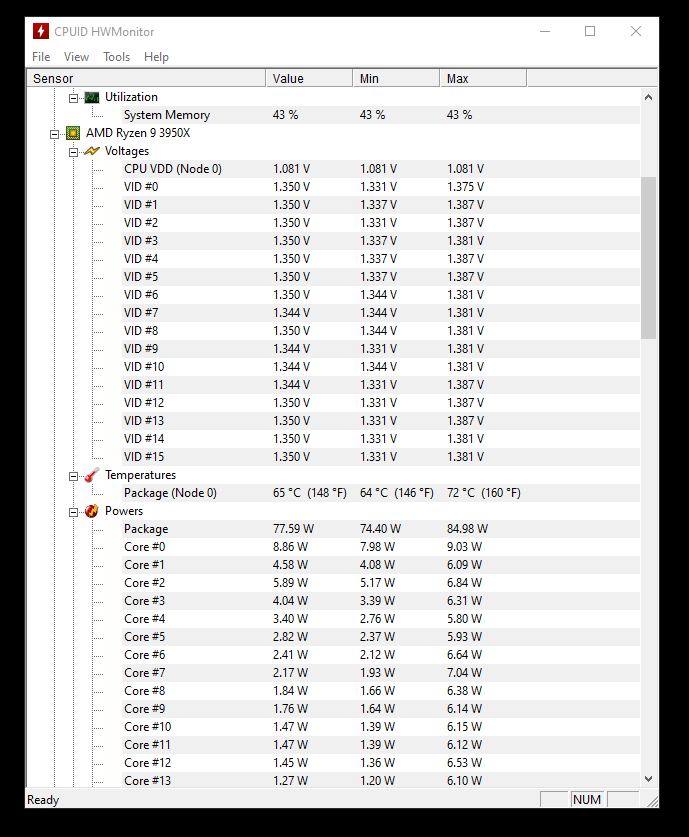Click the window resize grip corner
This screenshot has height=837, width=689.
[x=652, y=801]
